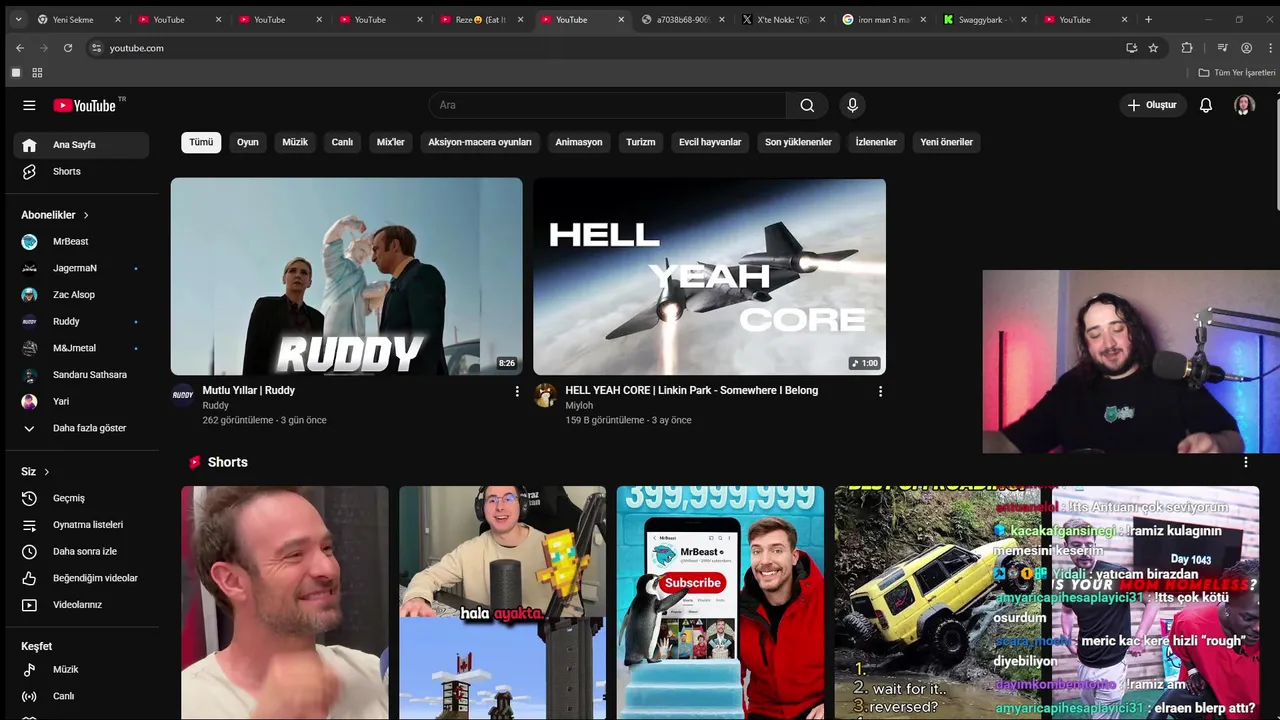
Task: Select Aksiyon-macera oyunları chip
Action: pos(480,142)
